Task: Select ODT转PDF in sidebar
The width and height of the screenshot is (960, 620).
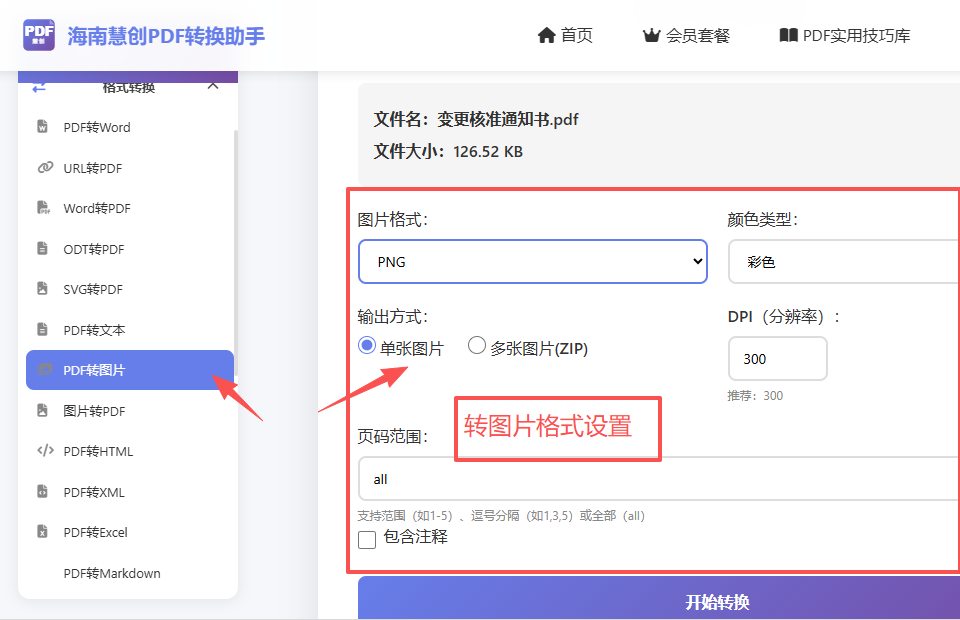Action: [130, 248]
